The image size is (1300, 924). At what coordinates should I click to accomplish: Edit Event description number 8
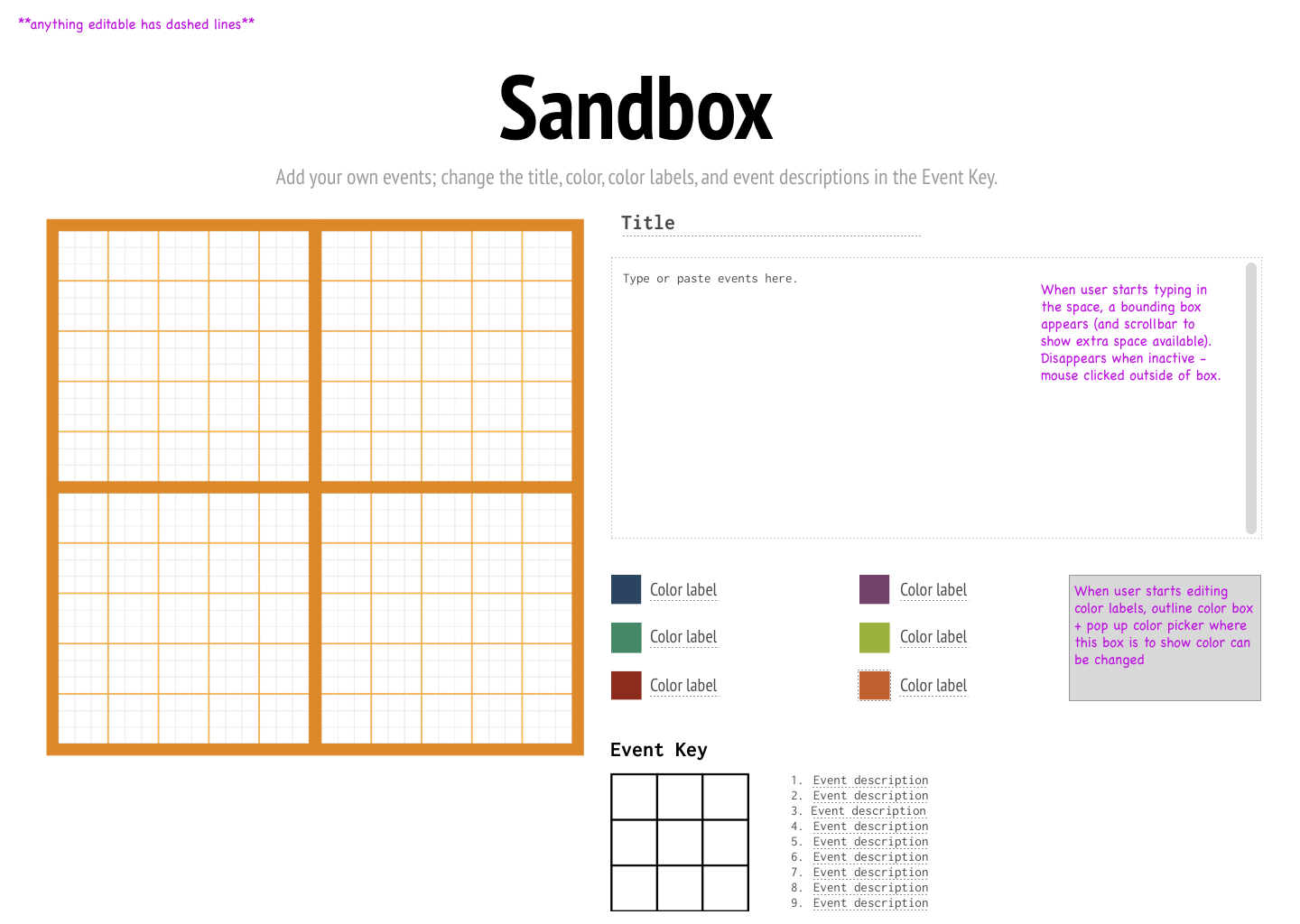(x=870, y=888)
